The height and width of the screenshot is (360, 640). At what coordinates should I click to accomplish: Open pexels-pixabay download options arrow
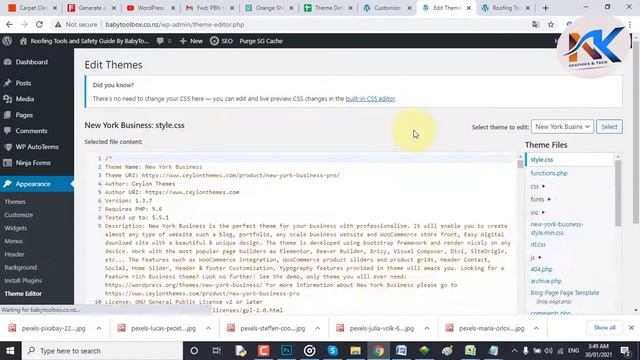tap(99, 328)
